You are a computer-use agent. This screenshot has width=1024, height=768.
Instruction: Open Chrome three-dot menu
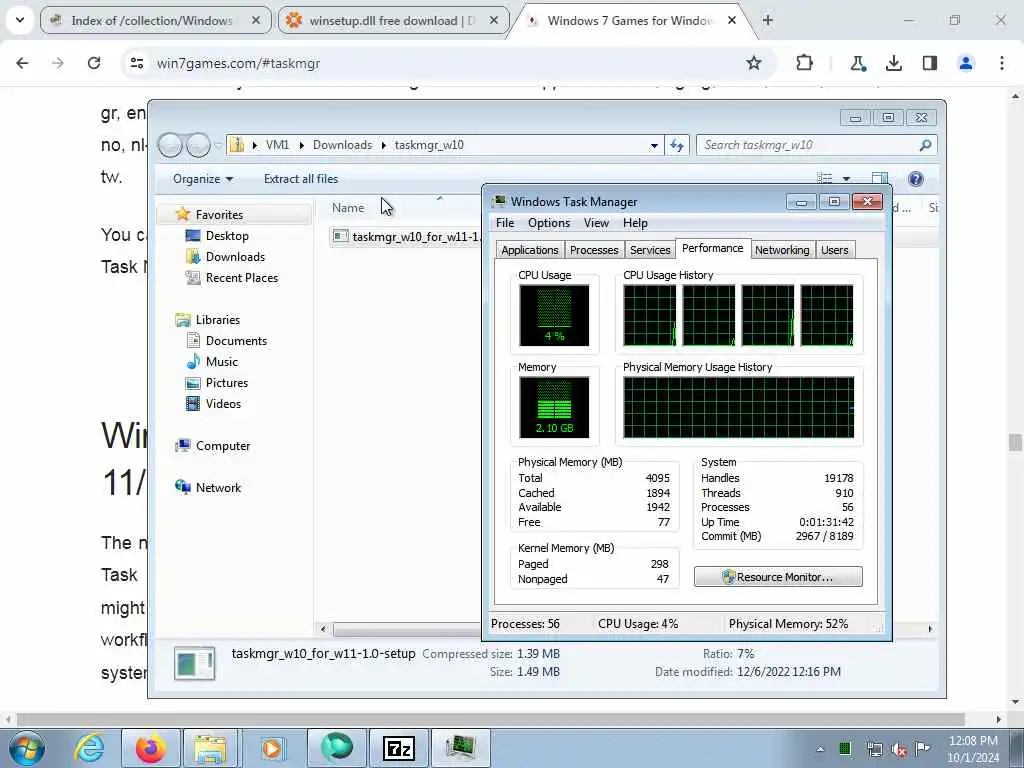1001,63
